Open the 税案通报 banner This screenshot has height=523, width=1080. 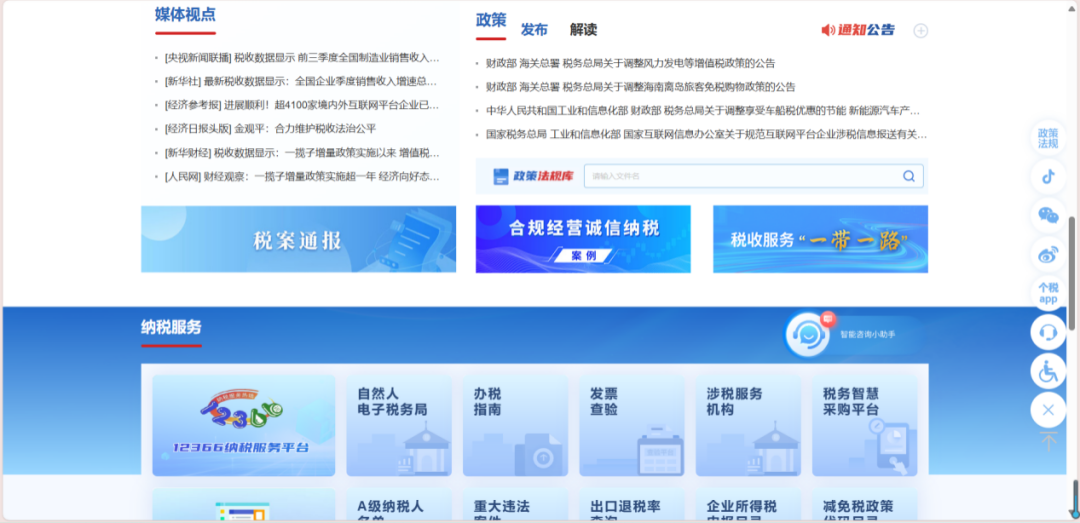(298, 239)
